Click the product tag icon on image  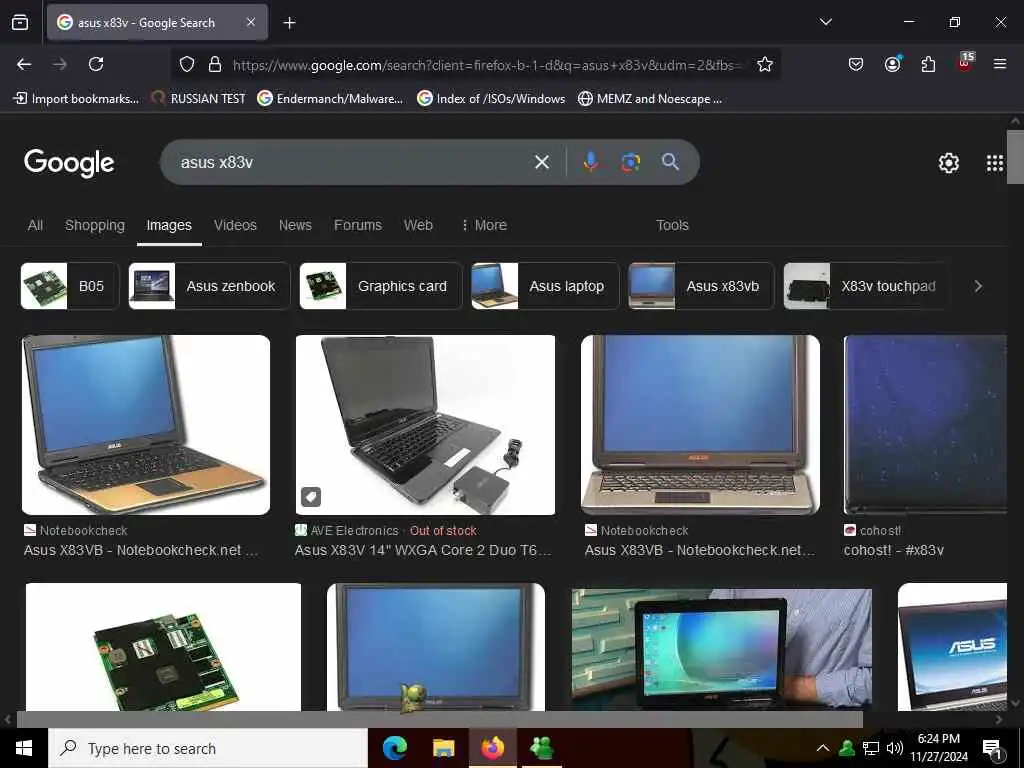311,497
